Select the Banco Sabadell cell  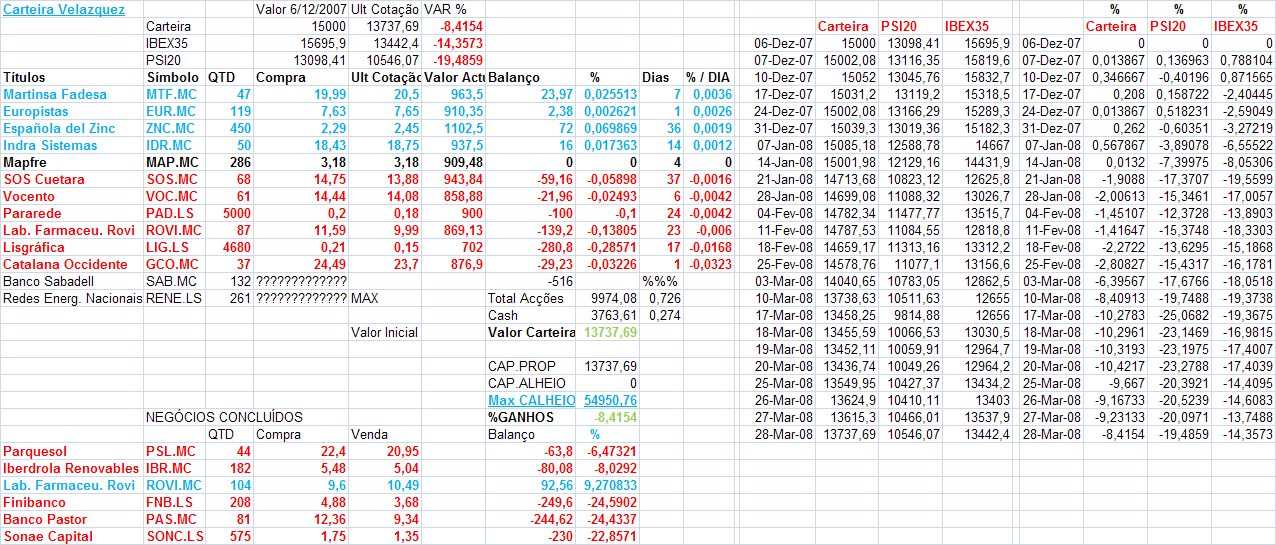[48, 282]
